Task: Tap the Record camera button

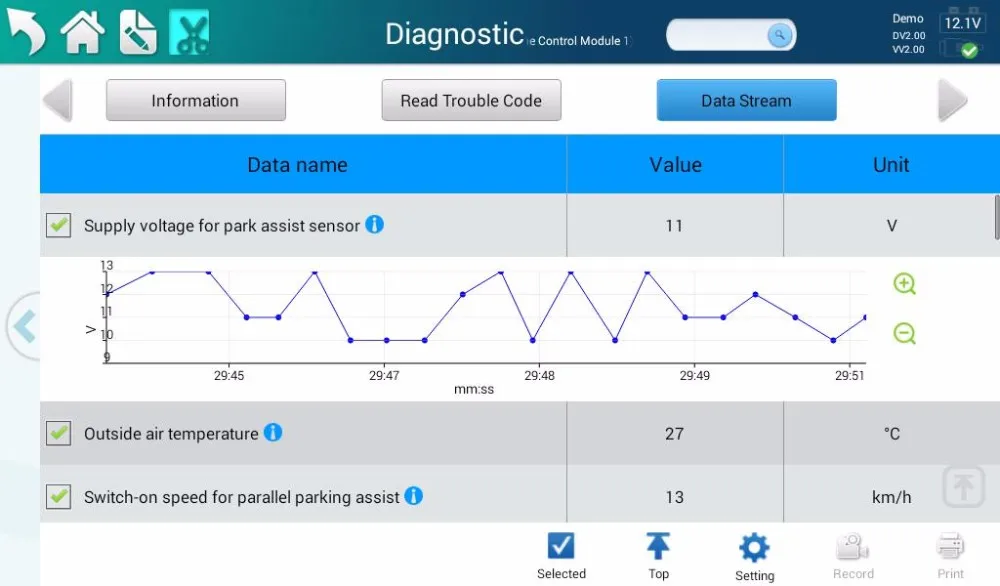Action: coord(853,556)
